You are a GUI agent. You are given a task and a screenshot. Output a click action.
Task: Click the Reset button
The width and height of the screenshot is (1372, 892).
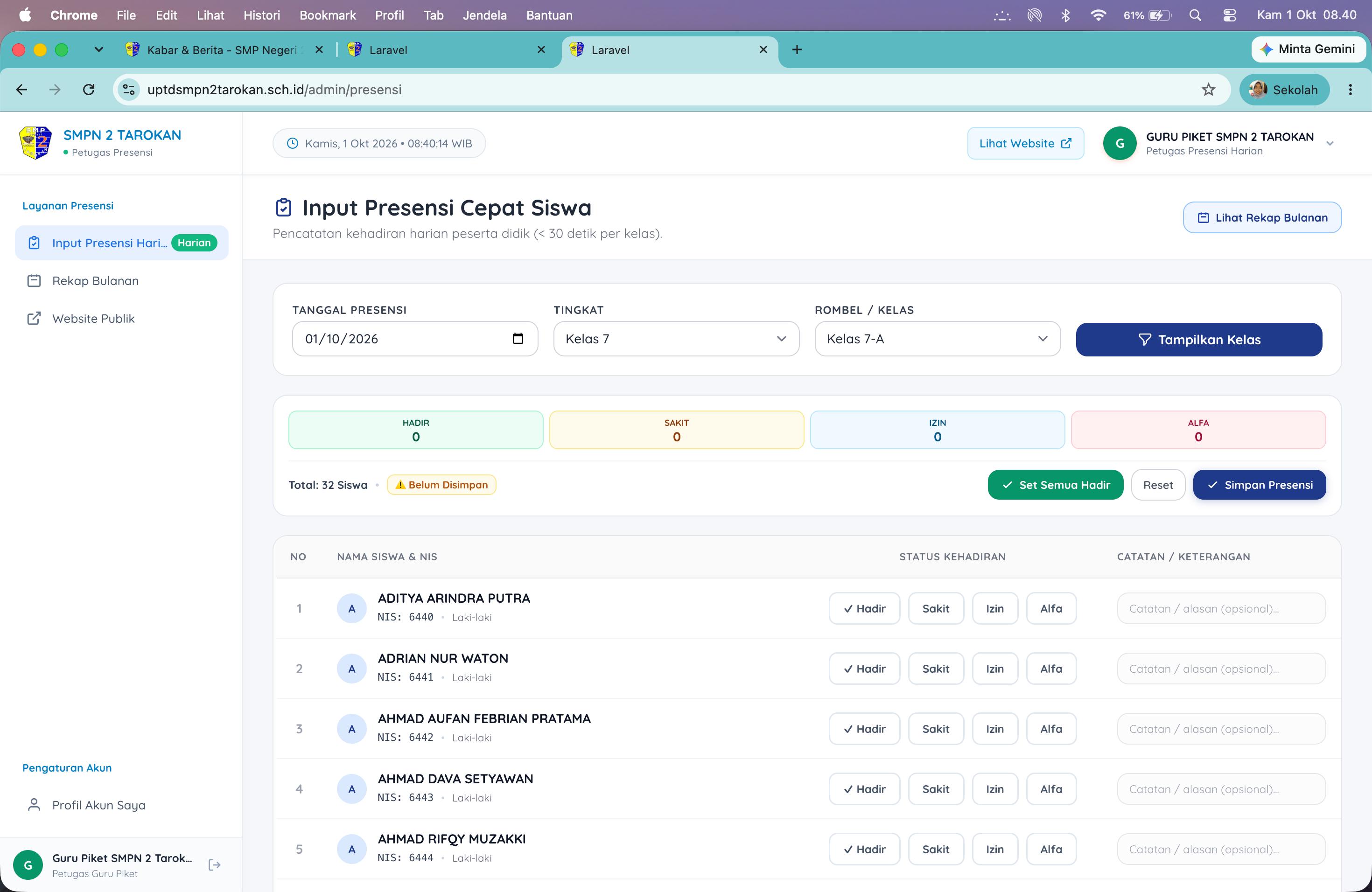tap(1157, 485)
